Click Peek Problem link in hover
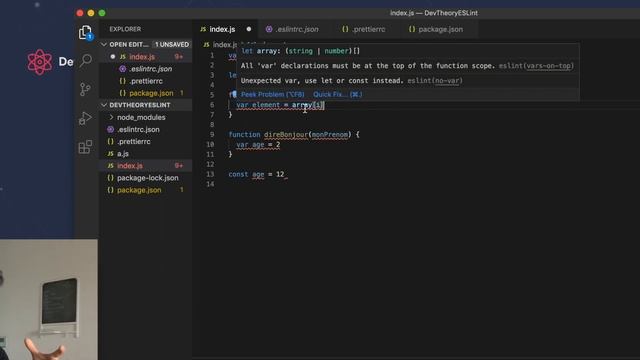The image size is (640, 360). click(272, 95)
